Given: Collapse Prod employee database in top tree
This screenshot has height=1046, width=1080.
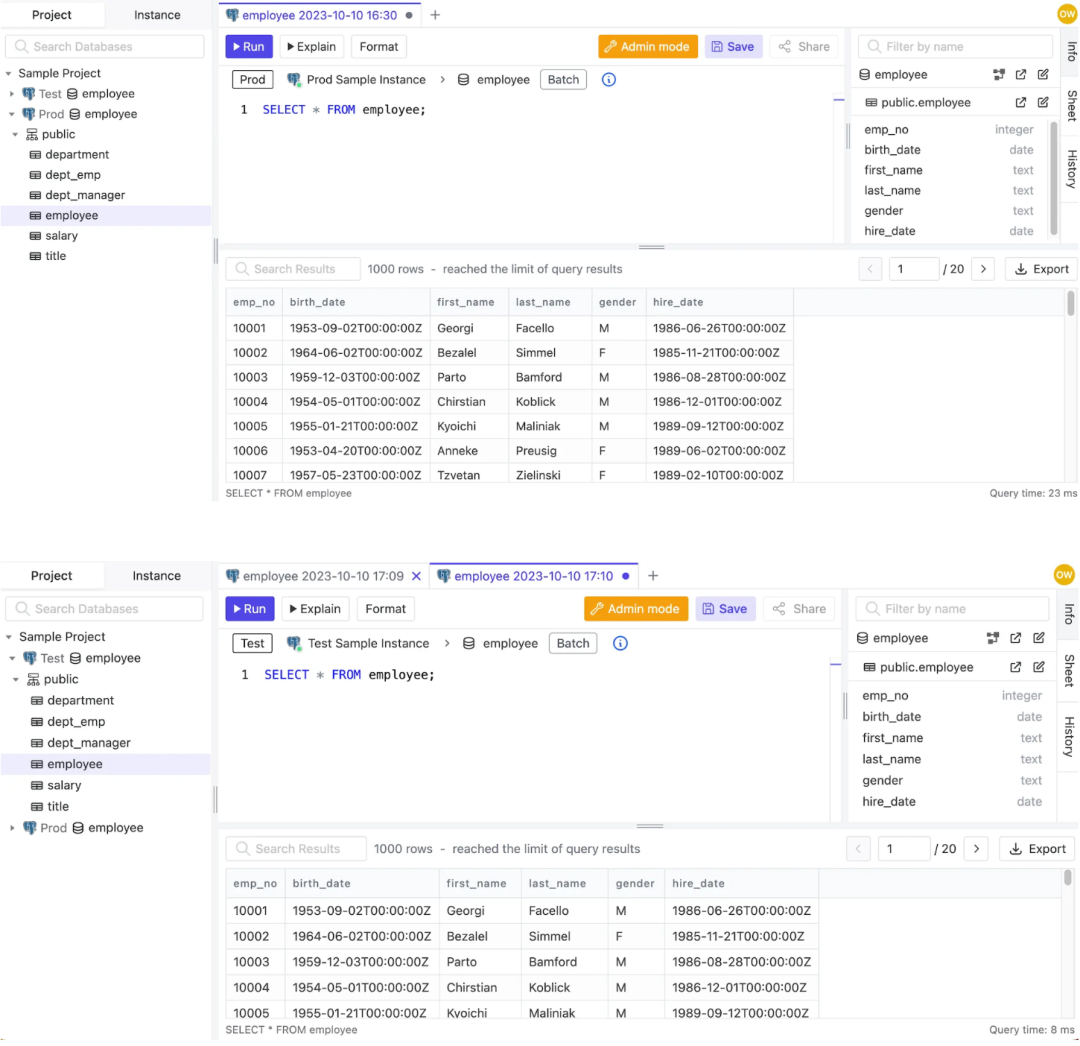Looking at the screenshot, I should pos(11,114).
